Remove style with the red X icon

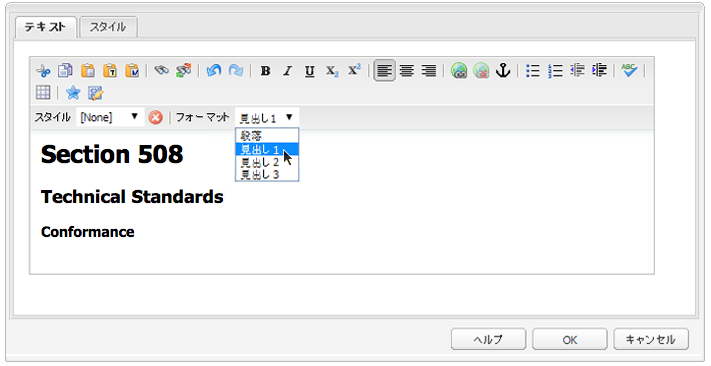[x=156, y=118]
